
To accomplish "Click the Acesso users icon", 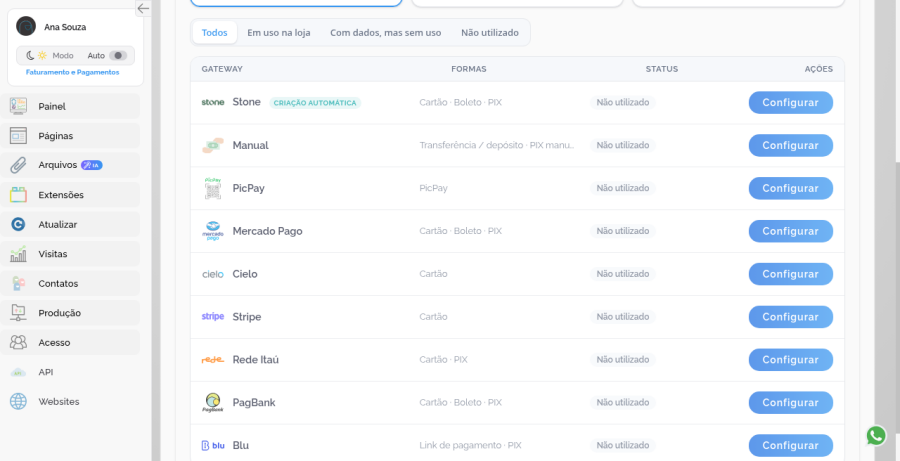I will tap(18, 342).
